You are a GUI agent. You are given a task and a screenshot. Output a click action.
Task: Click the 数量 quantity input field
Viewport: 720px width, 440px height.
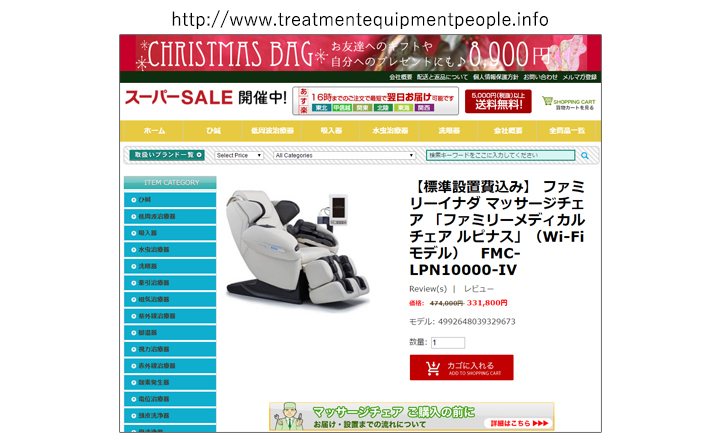[448, 343]
